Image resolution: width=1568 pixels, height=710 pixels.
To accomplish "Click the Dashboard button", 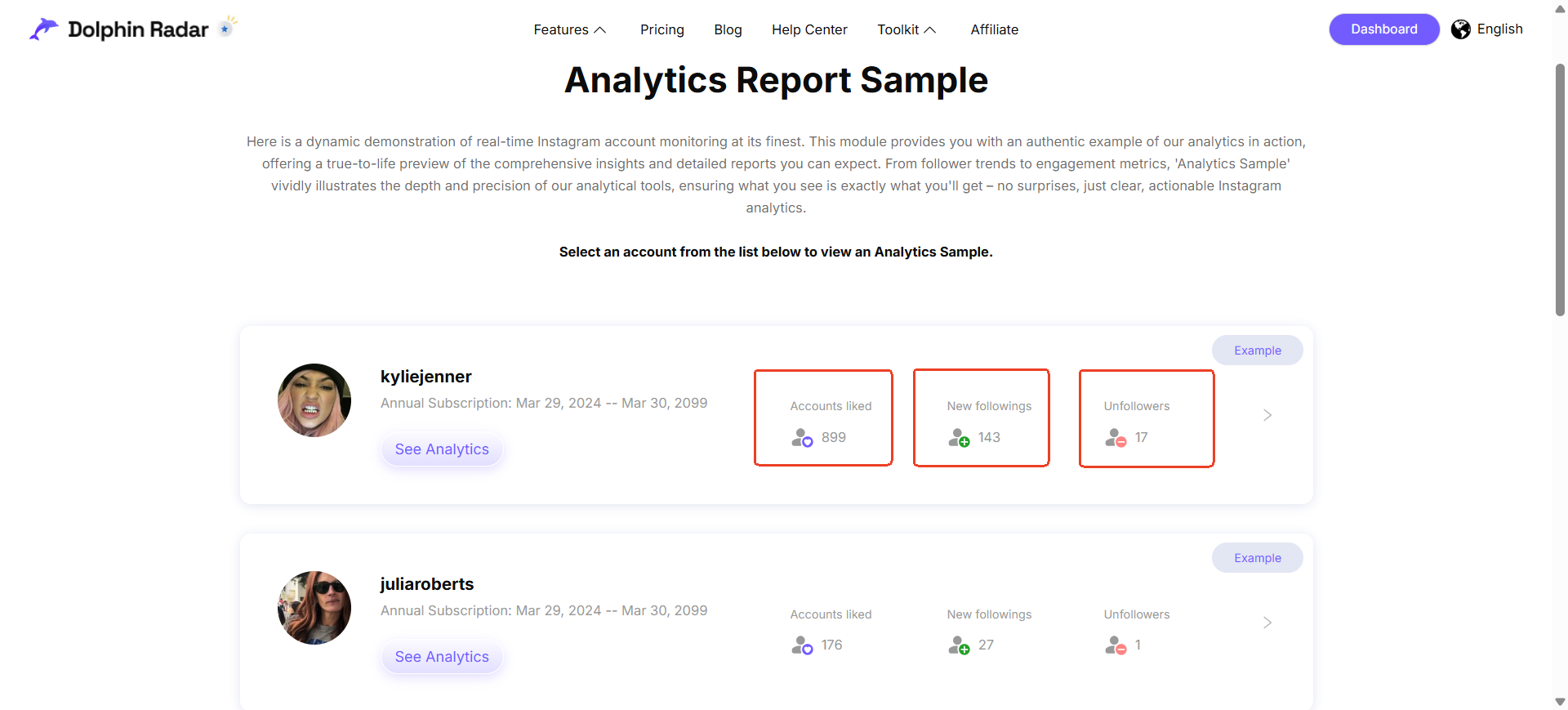I will click(x=1384, y=29).
